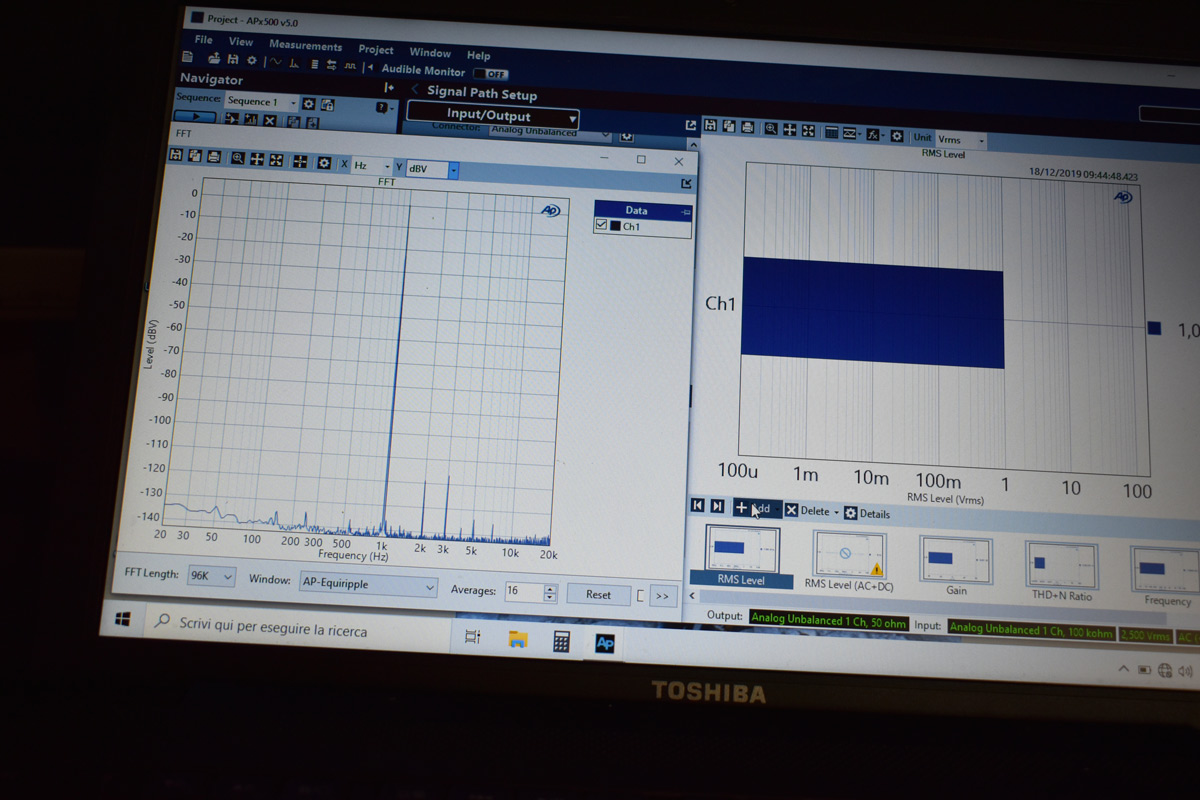The height and width of the screenshot is (800, 1200).
Task: Toggle the Audible Monitor OFF switch
Action: tap(490, 73)
